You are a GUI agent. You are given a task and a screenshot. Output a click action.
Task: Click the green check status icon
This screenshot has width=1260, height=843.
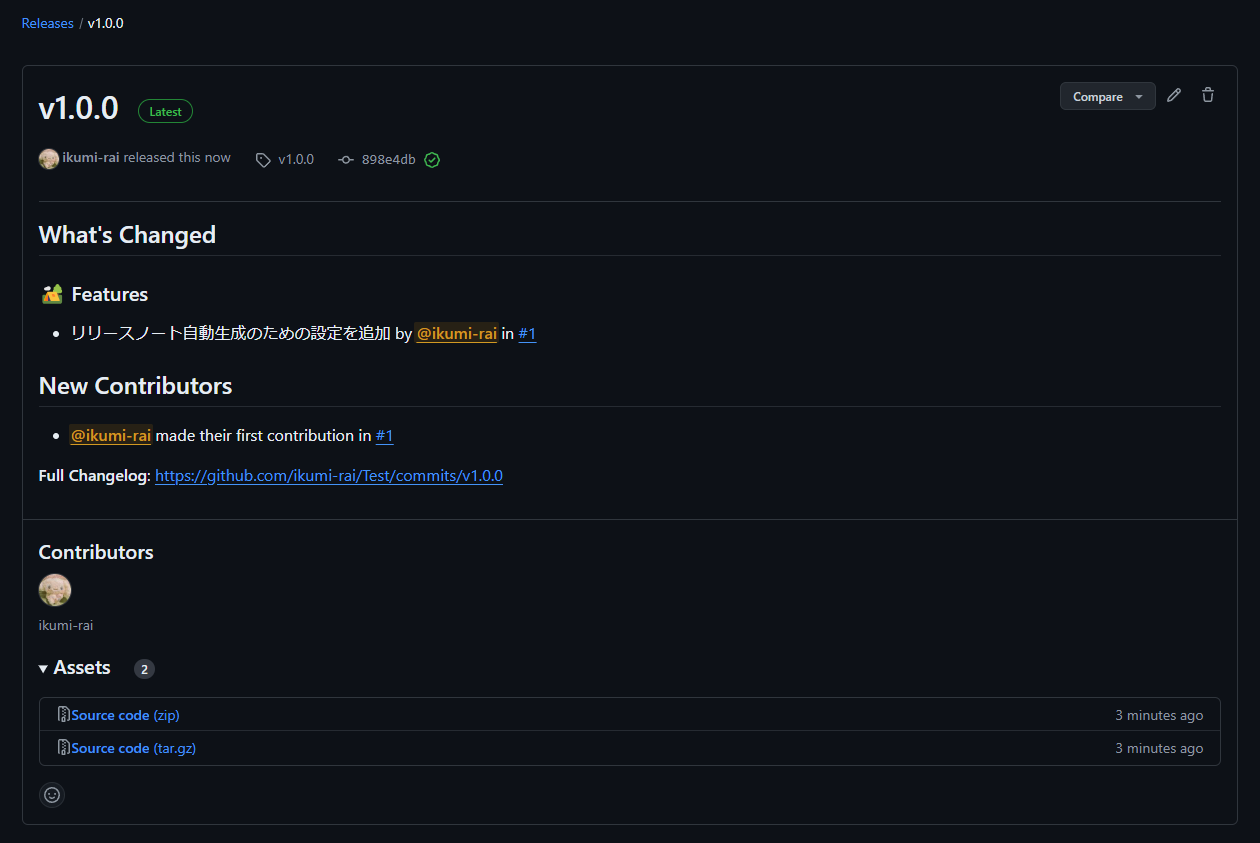432,160
